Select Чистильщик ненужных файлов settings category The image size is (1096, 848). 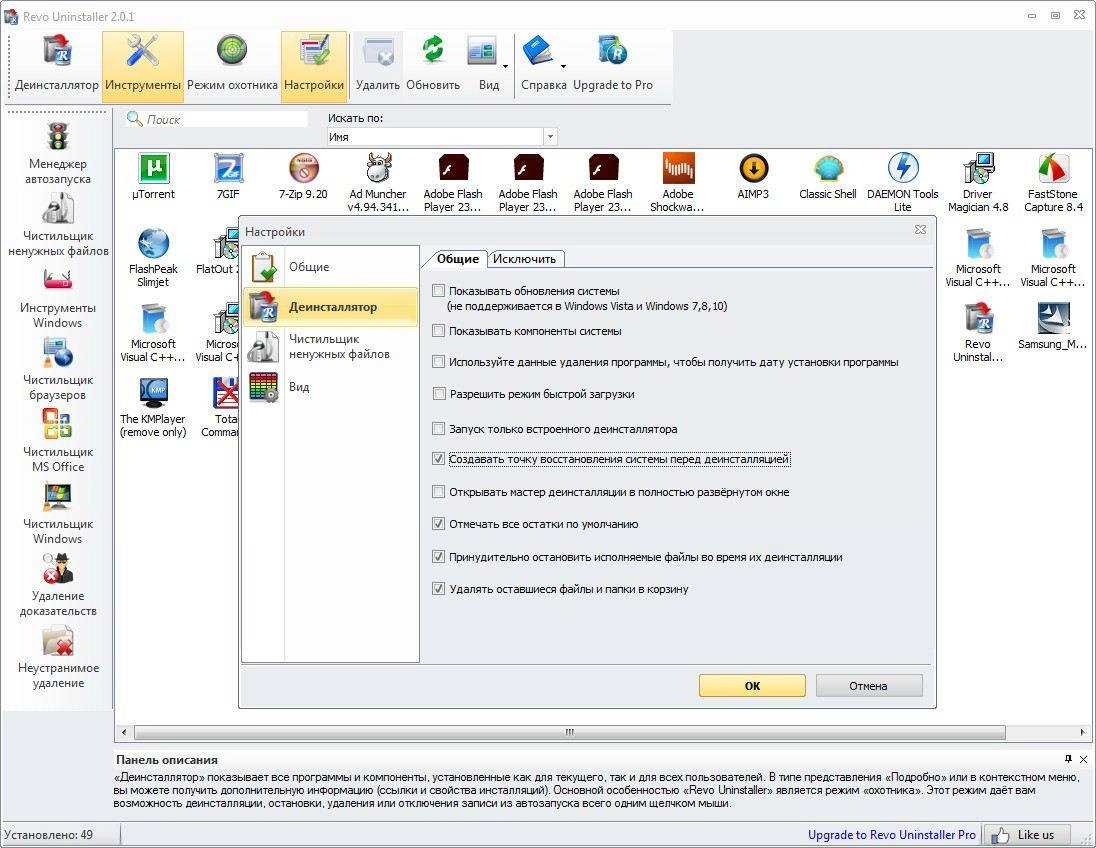point(331,347)
